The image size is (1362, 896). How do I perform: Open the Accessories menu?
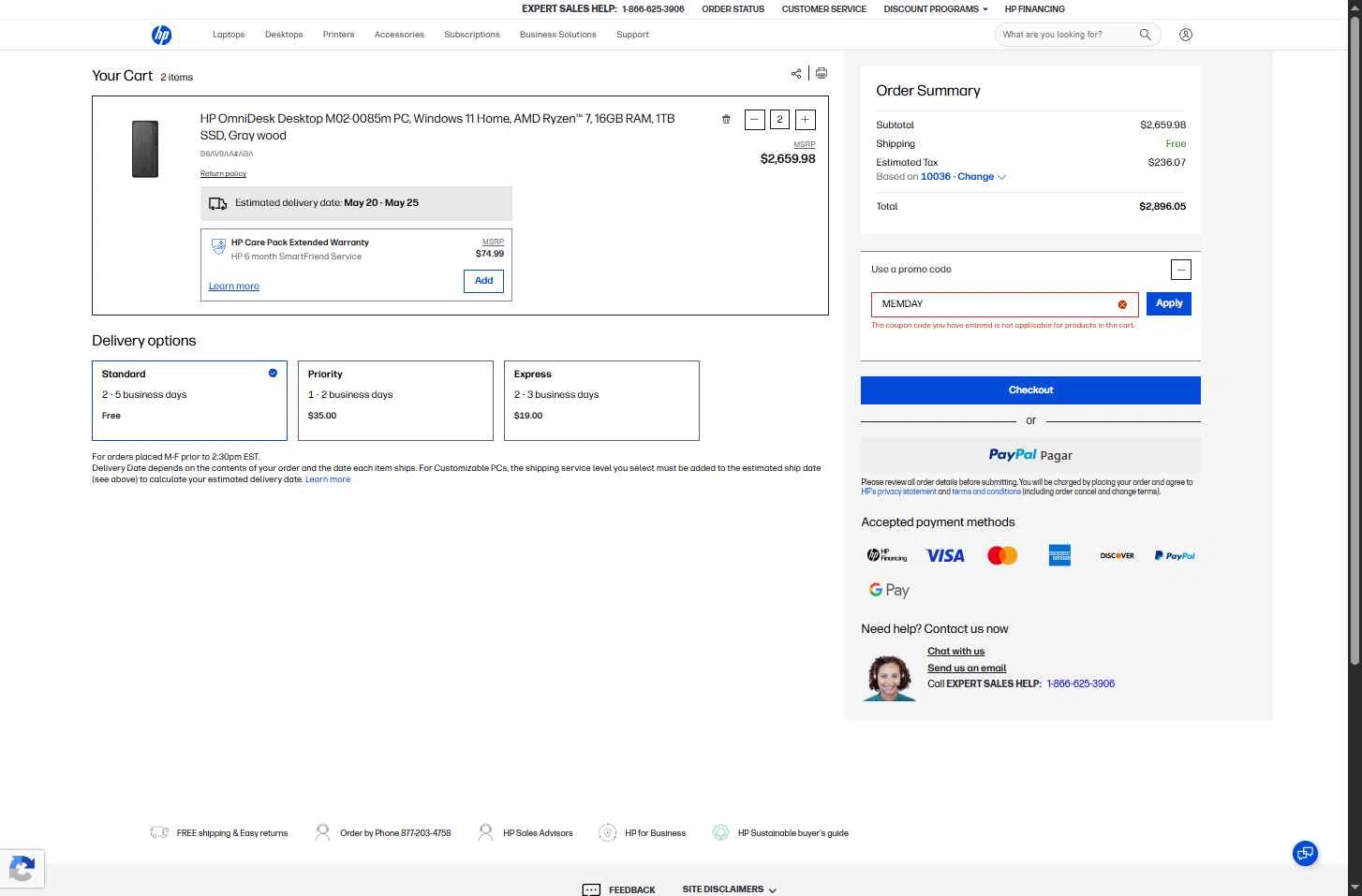click(x=399, y=35)
